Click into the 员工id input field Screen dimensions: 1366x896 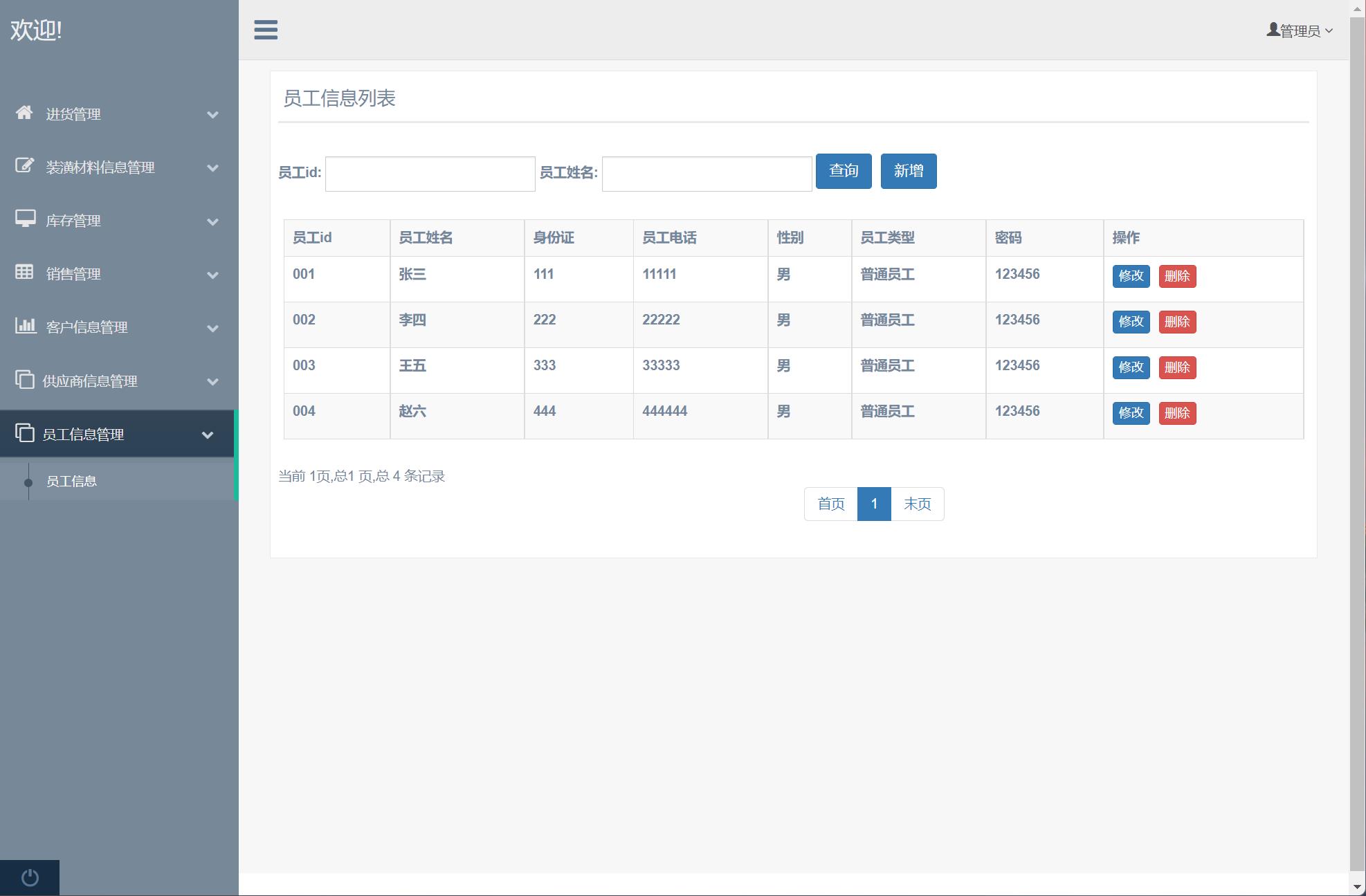tap(430, 174)
